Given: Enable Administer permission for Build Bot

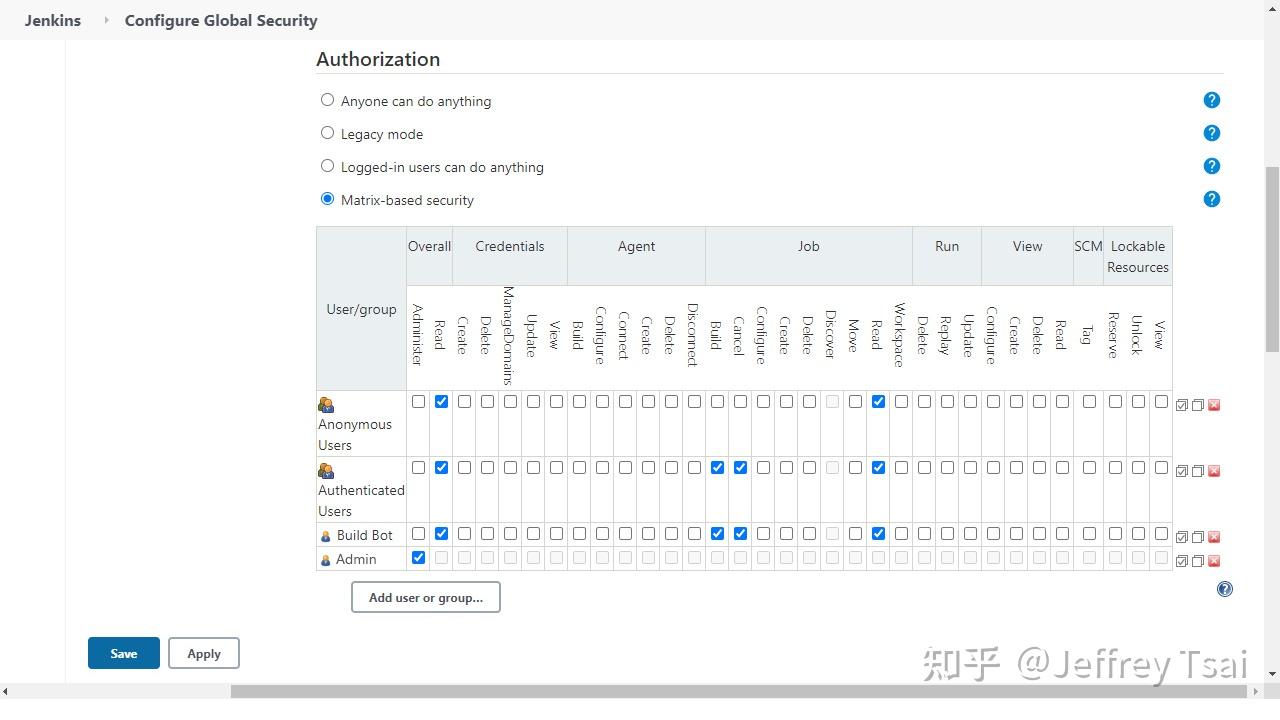Looking at the screenshot, I should click(x=418, y=533).
